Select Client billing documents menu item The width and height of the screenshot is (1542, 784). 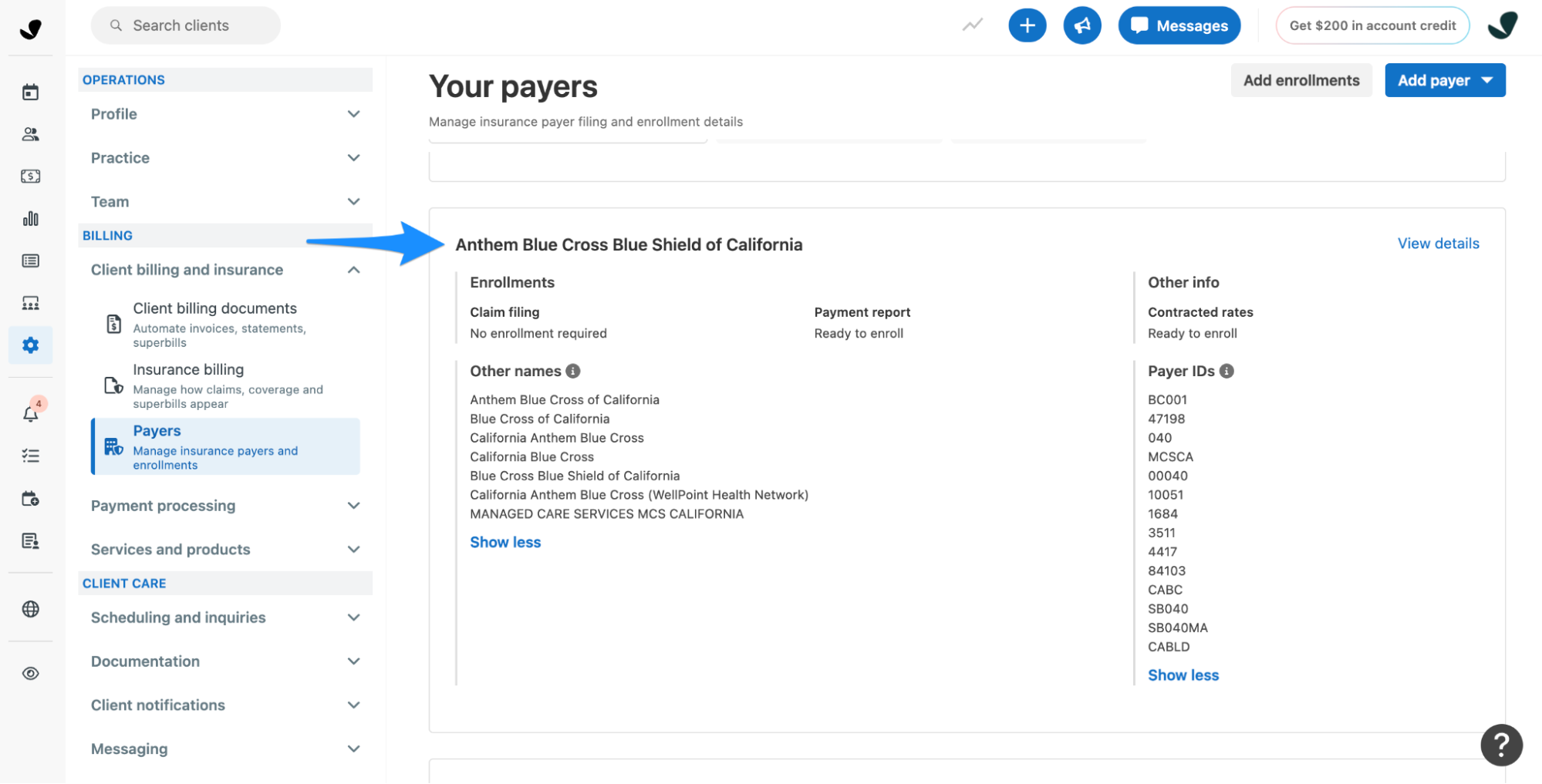(225, 324)
